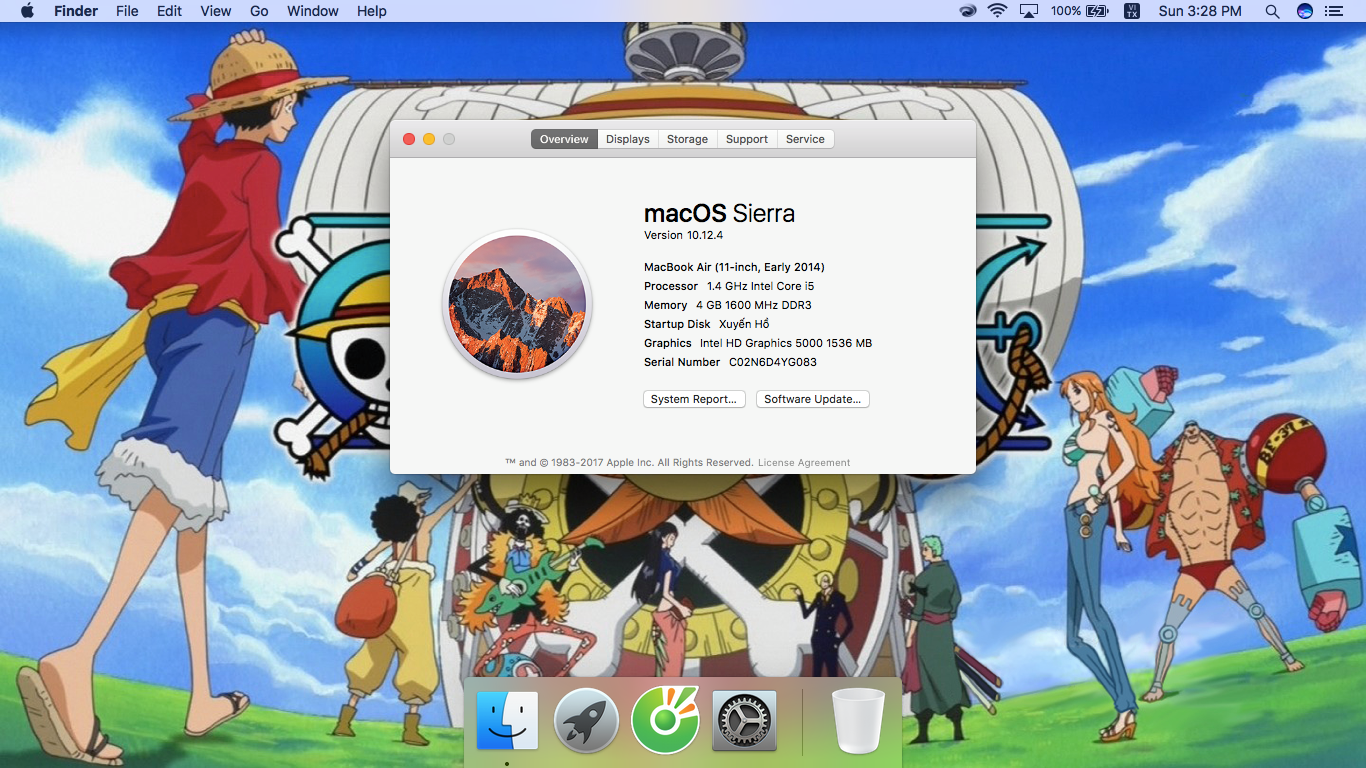Open the Edit menu
This screenshot has height=768, width=1366.
point(169,11)
